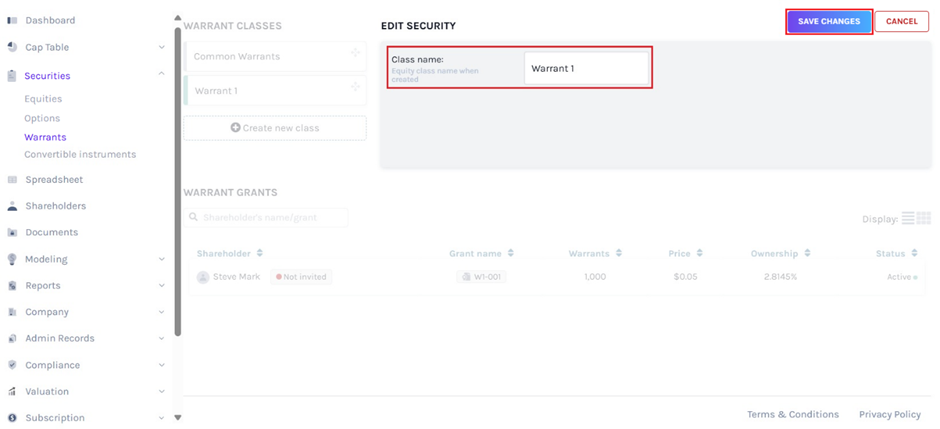Click the Class name input field
The height and width of the screenshot is (429, 940).
(586, 68)
